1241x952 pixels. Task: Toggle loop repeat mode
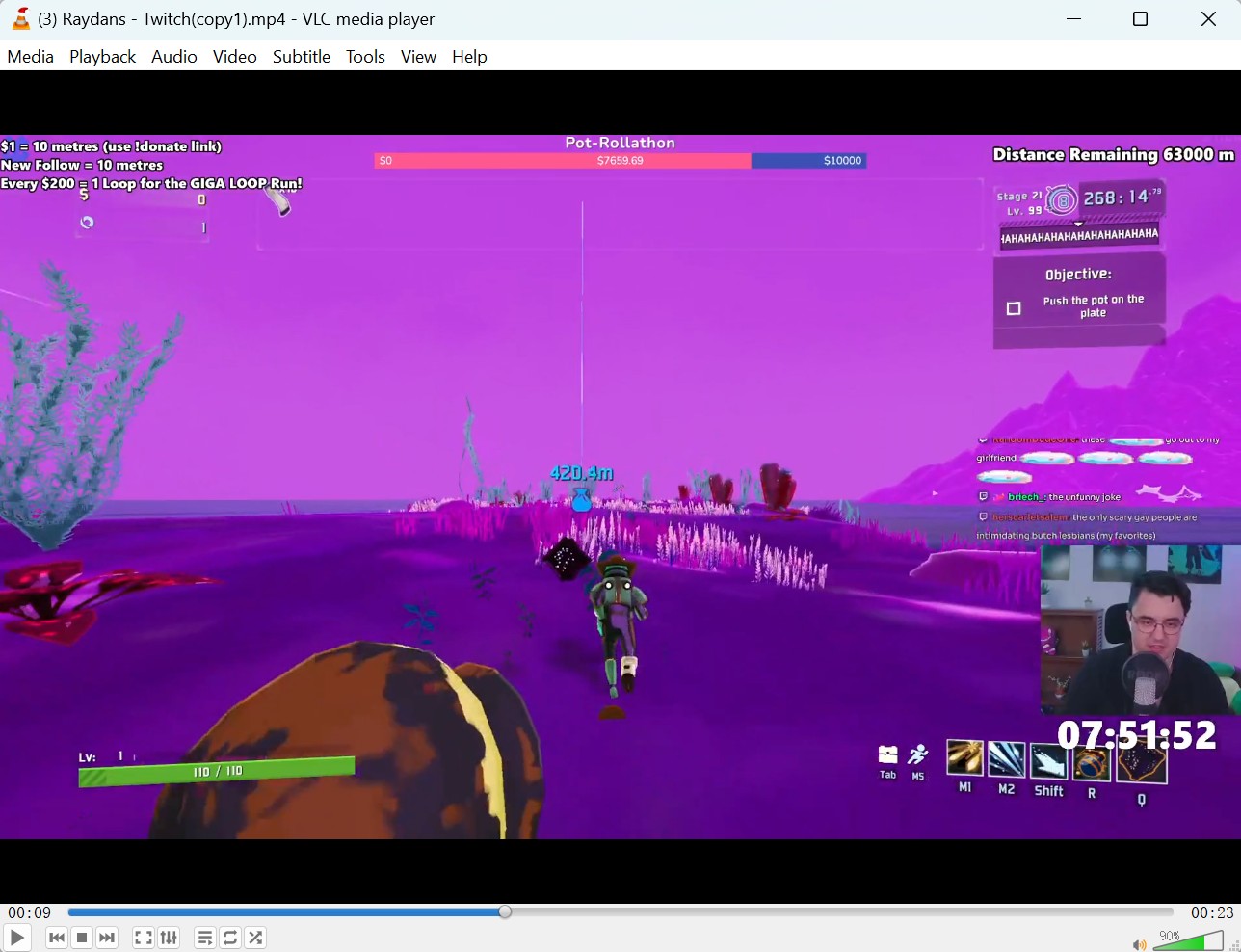coord(230,938)
